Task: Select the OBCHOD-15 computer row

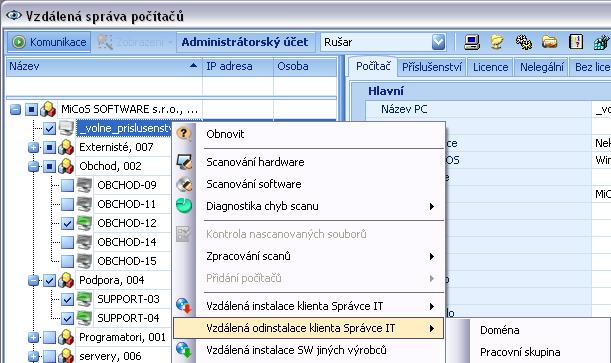Action: tap(127, 261)
